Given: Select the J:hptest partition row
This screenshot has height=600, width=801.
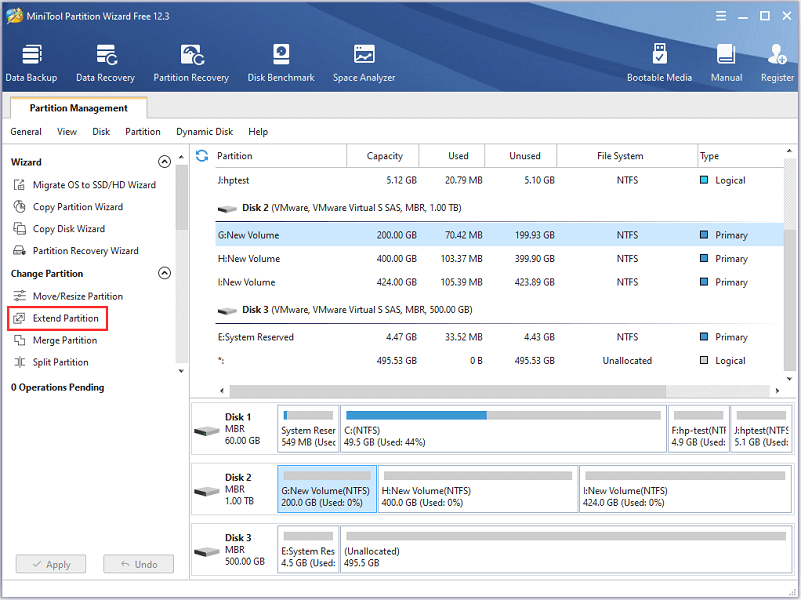Looking at the screenshot, I should click(500, 180).
